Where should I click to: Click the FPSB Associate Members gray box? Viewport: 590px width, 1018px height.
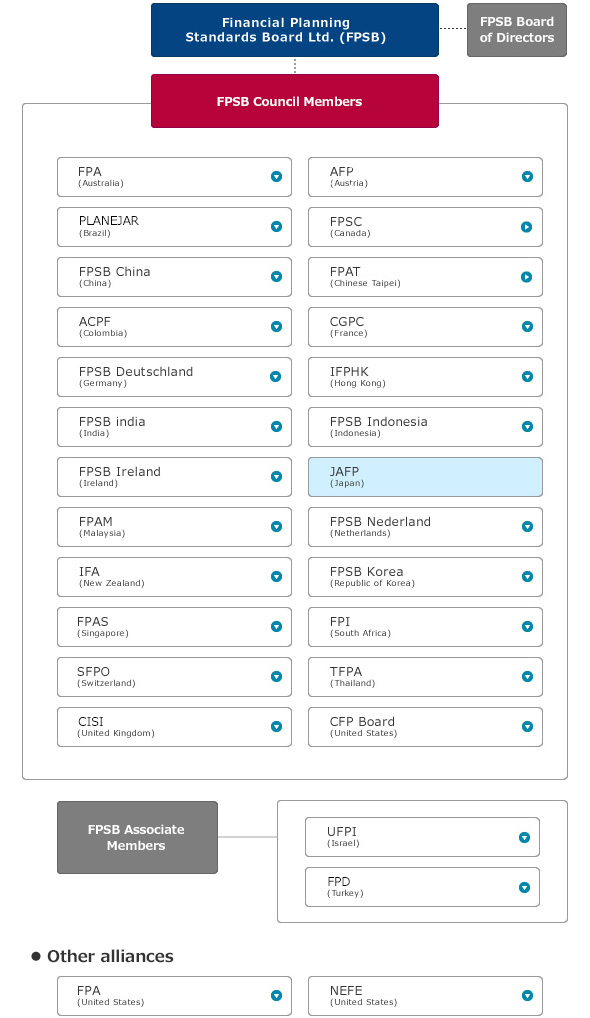[138, 838]
